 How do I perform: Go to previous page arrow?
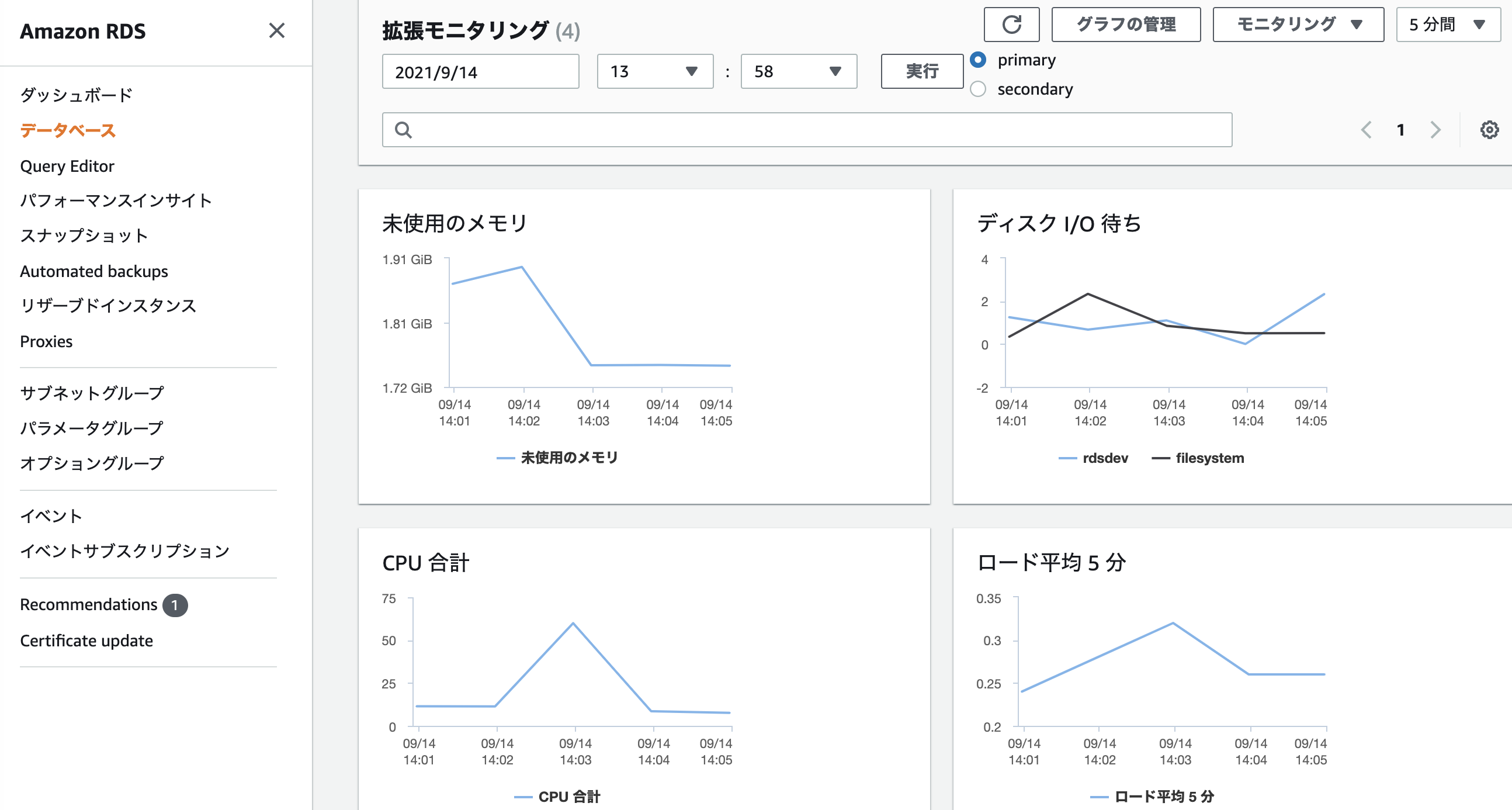click(1366, 130)
